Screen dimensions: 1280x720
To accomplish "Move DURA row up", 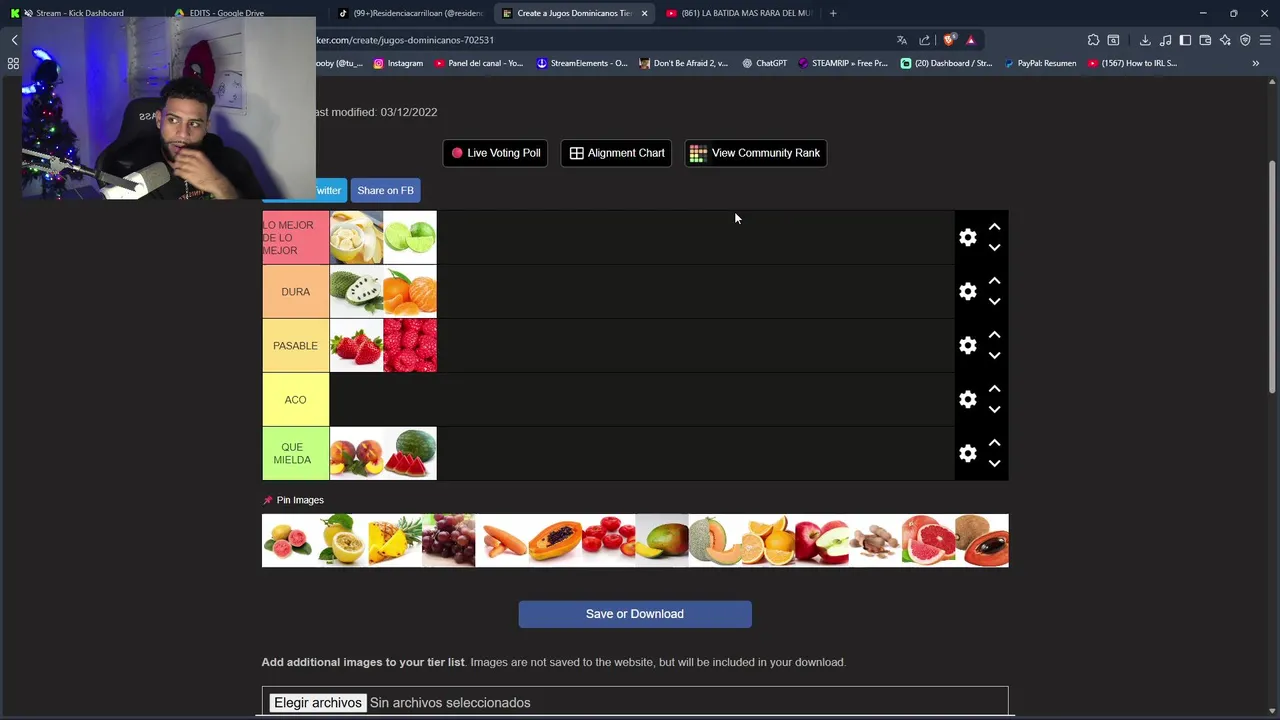I will pyautogui.click(x=994, y=281).
